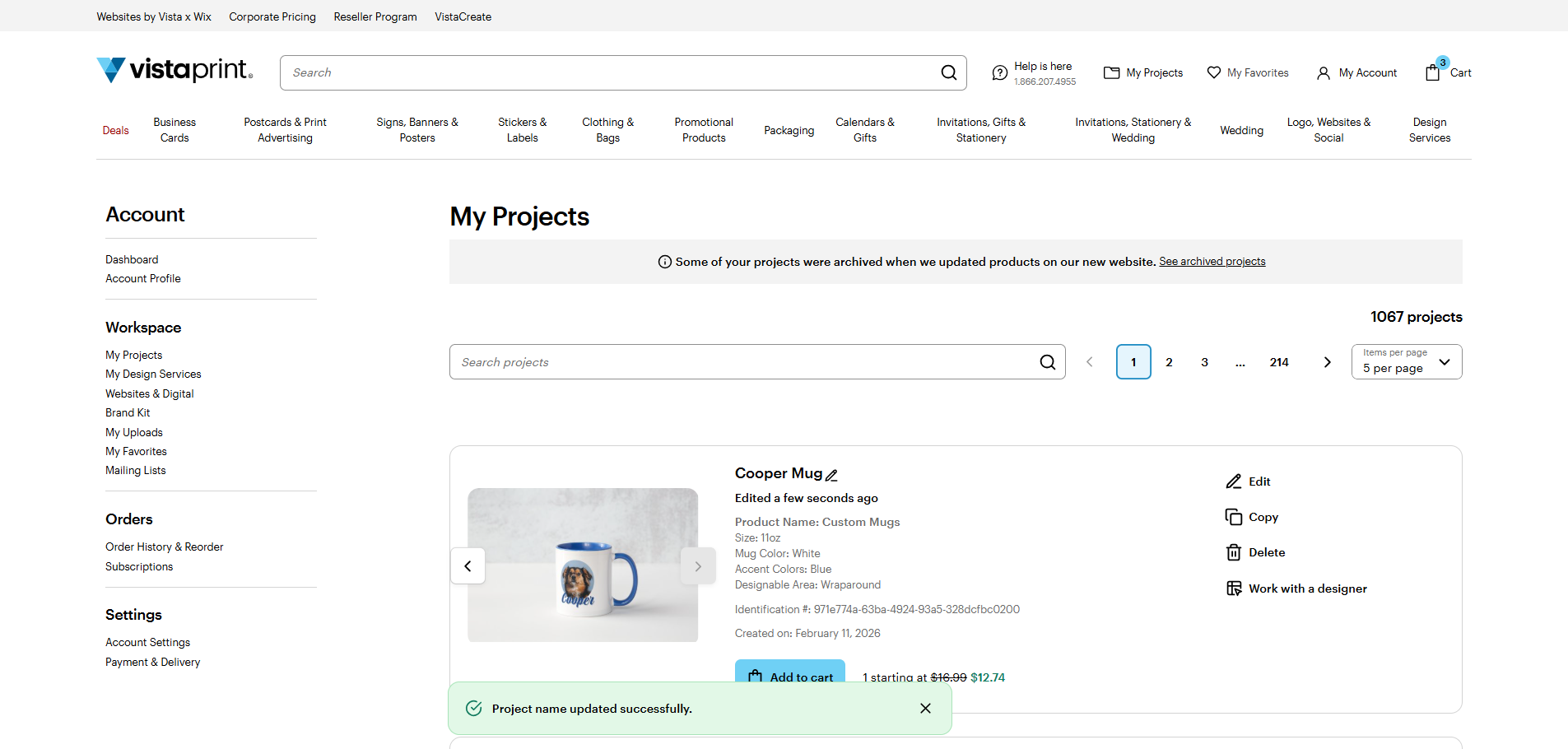
Task: Open Subscriptions in Orders sidebar
Action: 139,566
